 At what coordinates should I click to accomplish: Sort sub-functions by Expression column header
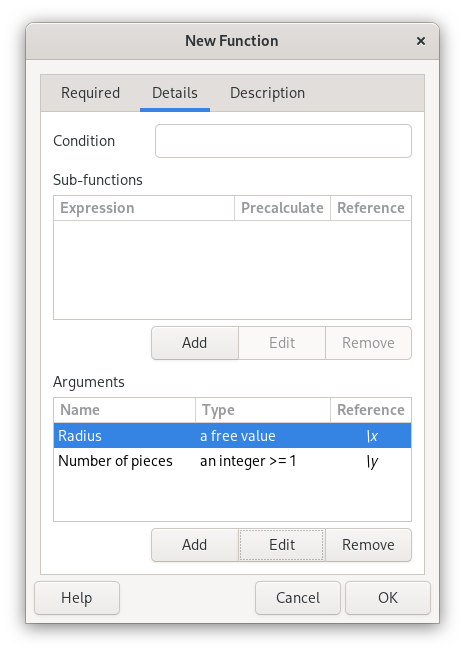(144, 208)
